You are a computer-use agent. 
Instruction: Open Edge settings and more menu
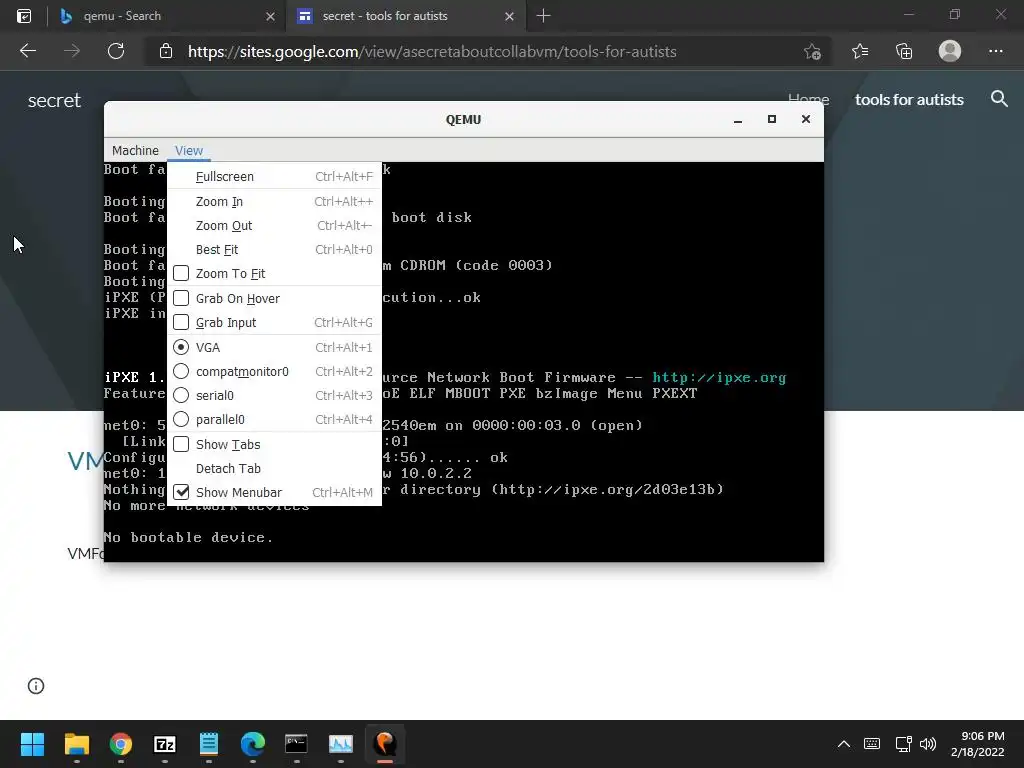click(995, 51)
